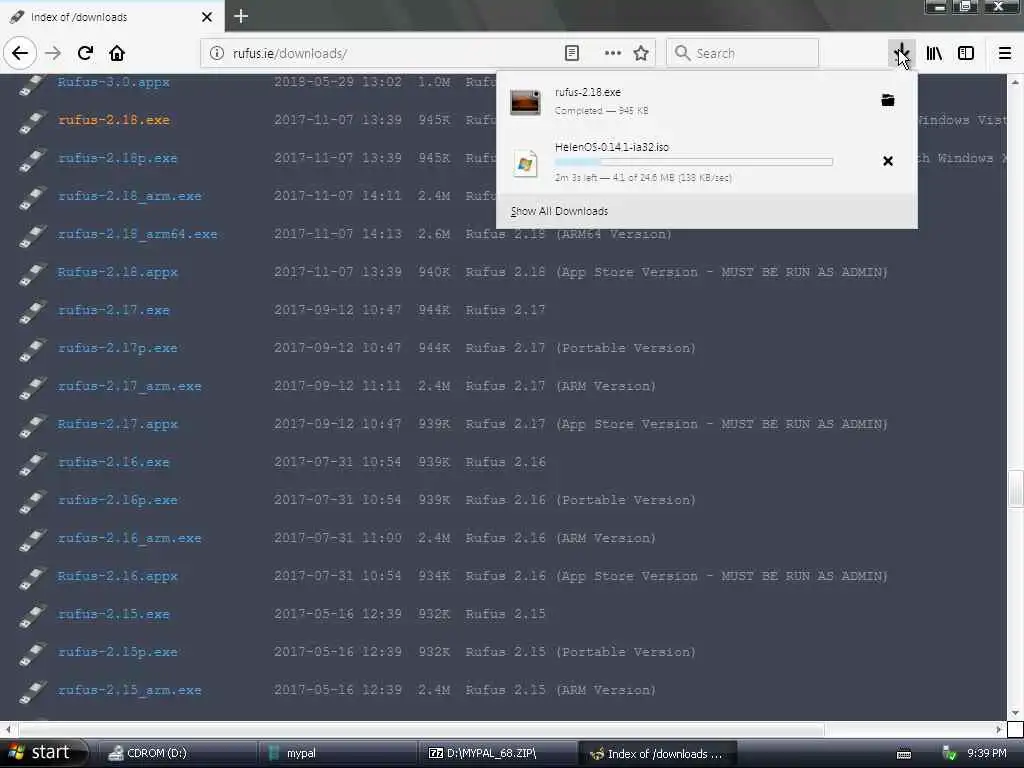Click rufus-2.17p.exe link
Viewport: 1024px width, 768px height.
(118, 348)
